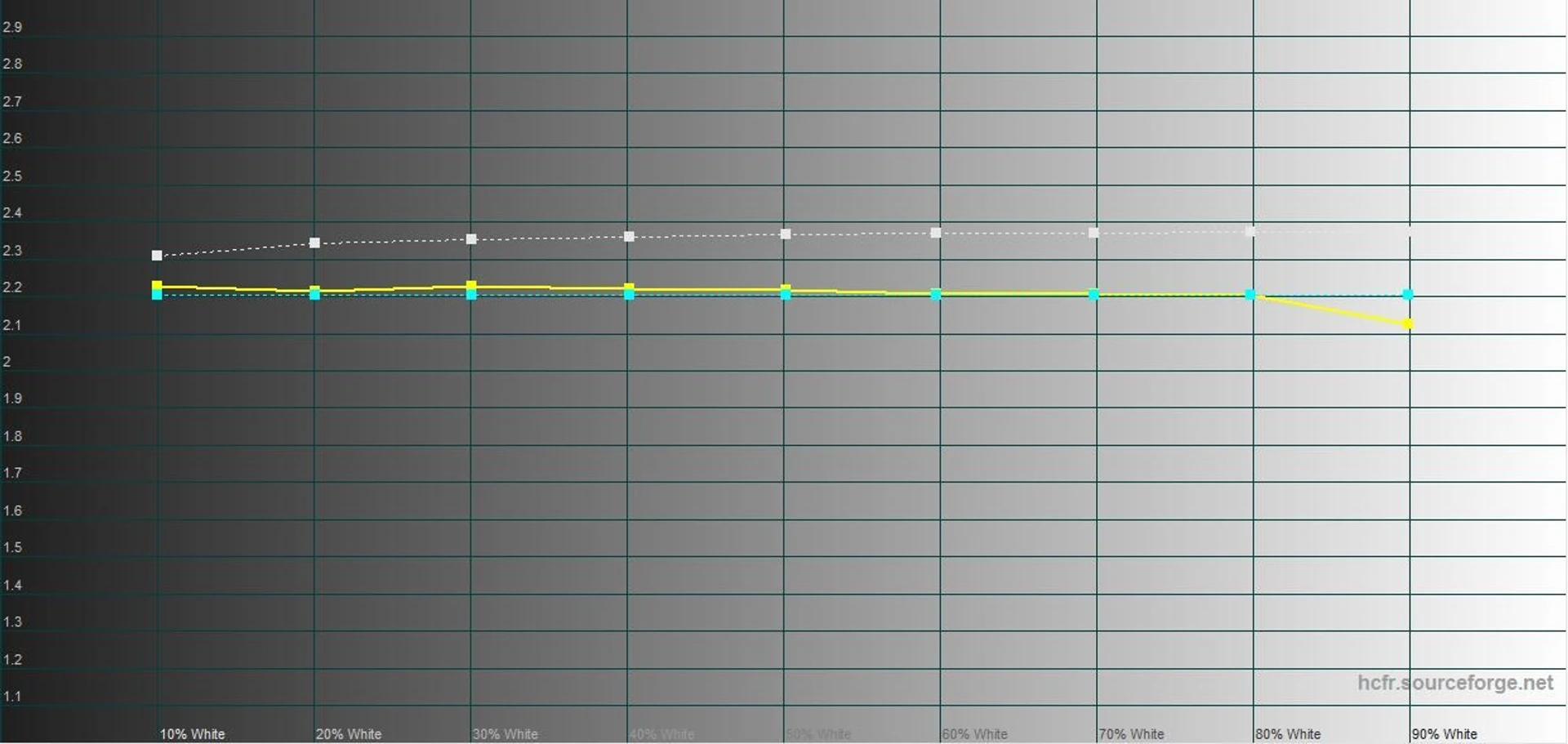Open the hcfr.sourceforge.net watermark link
The height and width of the screenshot is (744, 1568).
tap(1454, 683)
